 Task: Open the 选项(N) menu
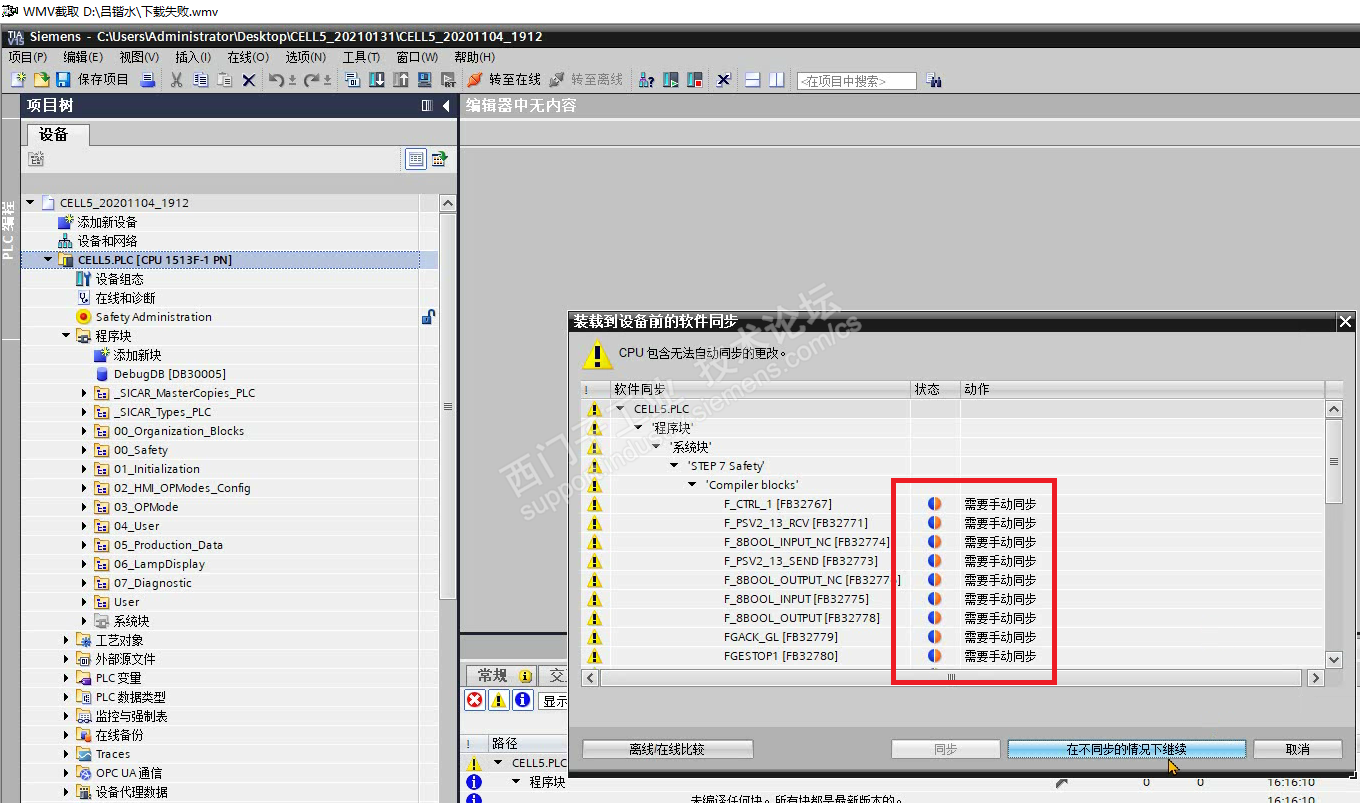pos(305,57)
